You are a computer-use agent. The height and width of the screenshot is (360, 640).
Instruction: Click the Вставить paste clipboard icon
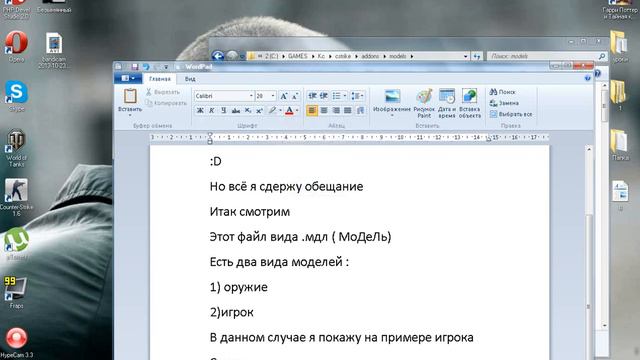pyautogui.click(x=130, y=96)
